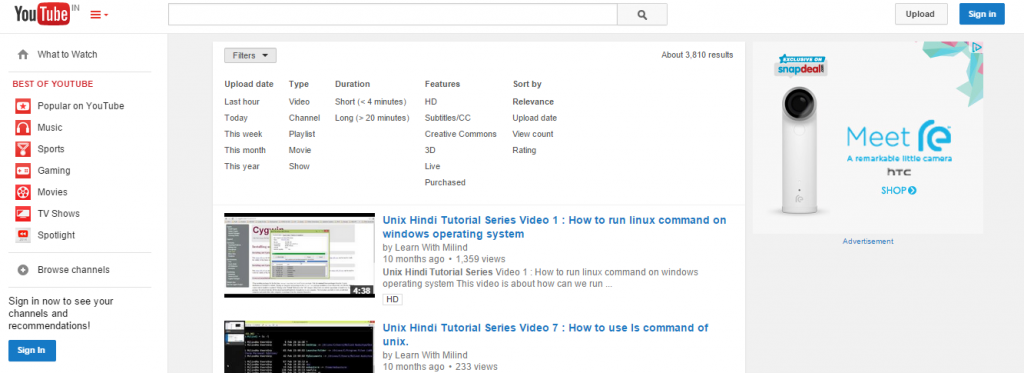1024x373 pixels.
Task: Filter uploads by This year
Action: (x=242, y=167)
